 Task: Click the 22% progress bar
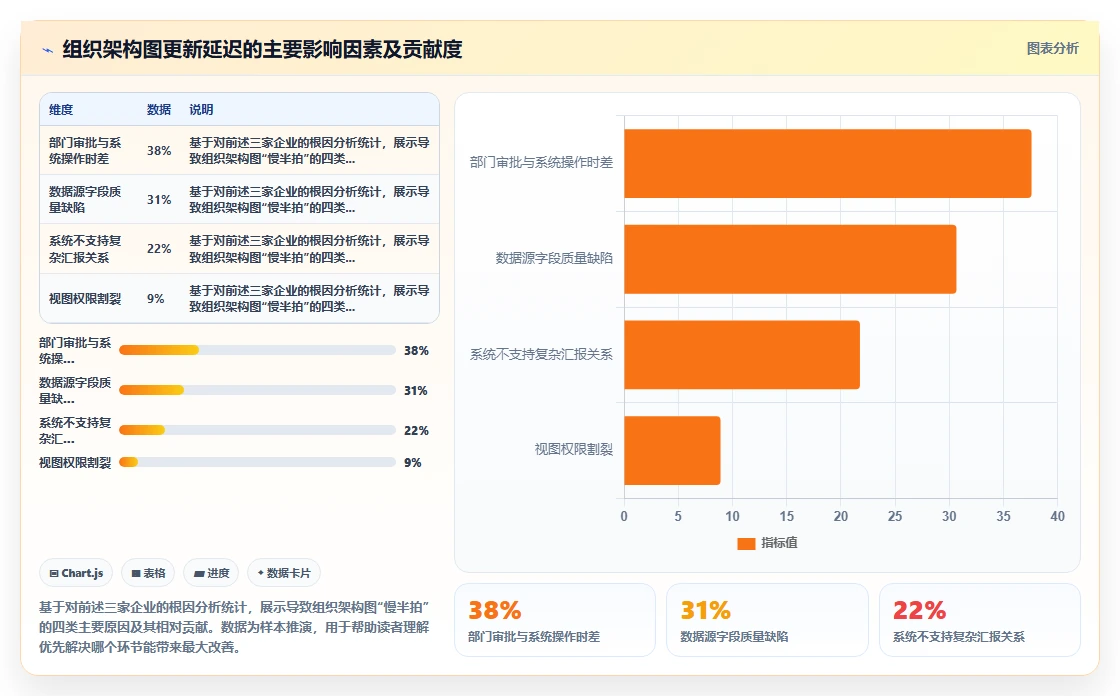[x=257, y=430]
